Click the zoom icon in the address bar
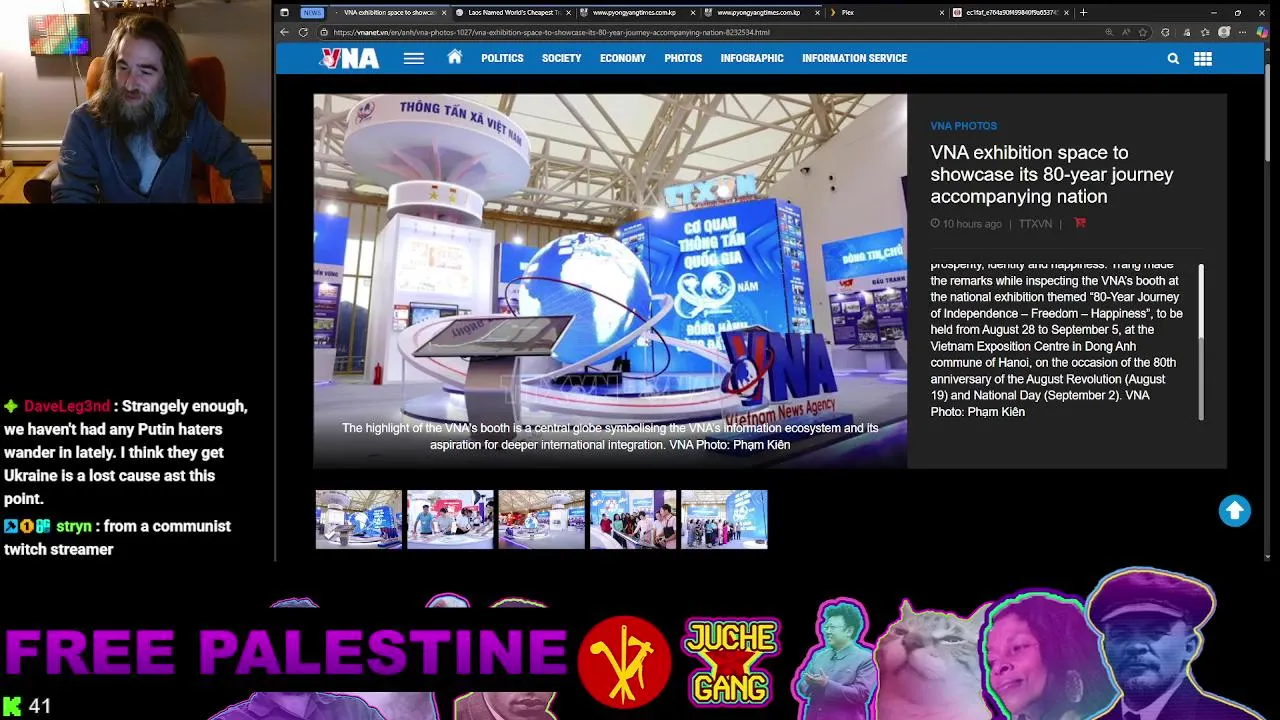 click(x=1109, y=32)
